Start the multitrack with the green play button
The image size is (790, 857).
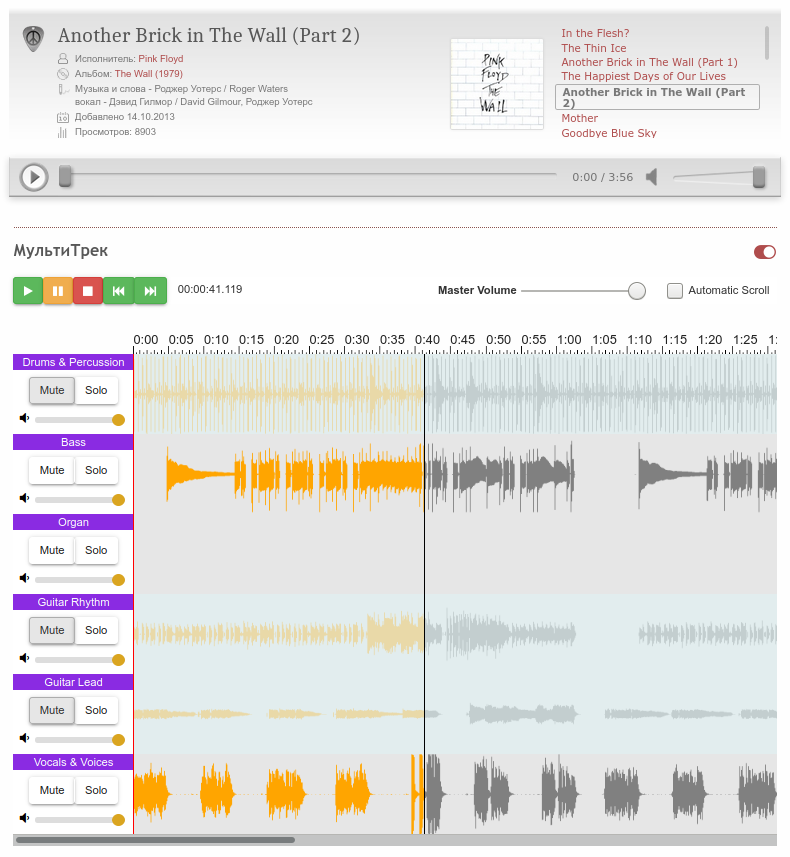[x=28, y=291]
